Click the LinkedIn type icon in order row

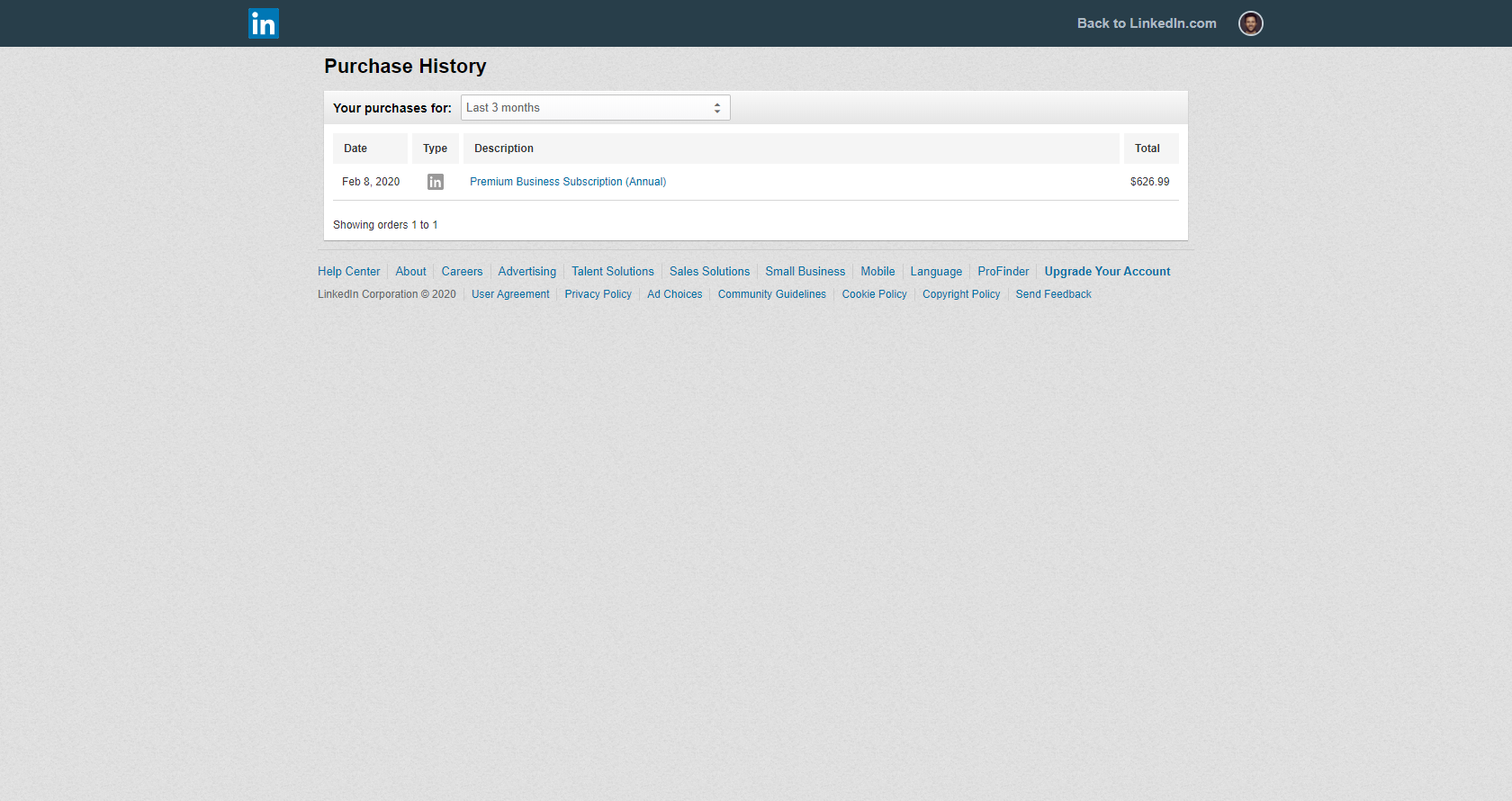[436, 182]
